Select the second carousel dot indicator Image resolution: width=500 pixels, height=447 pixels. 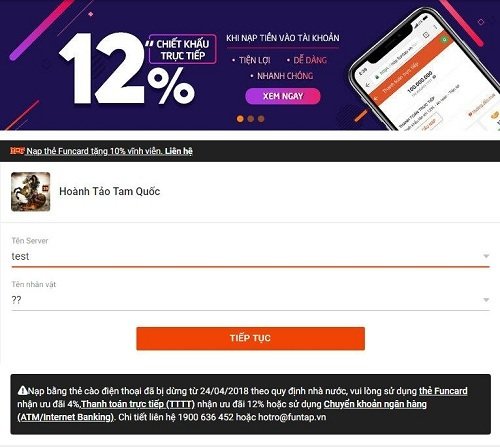click(x=251, y=119)
